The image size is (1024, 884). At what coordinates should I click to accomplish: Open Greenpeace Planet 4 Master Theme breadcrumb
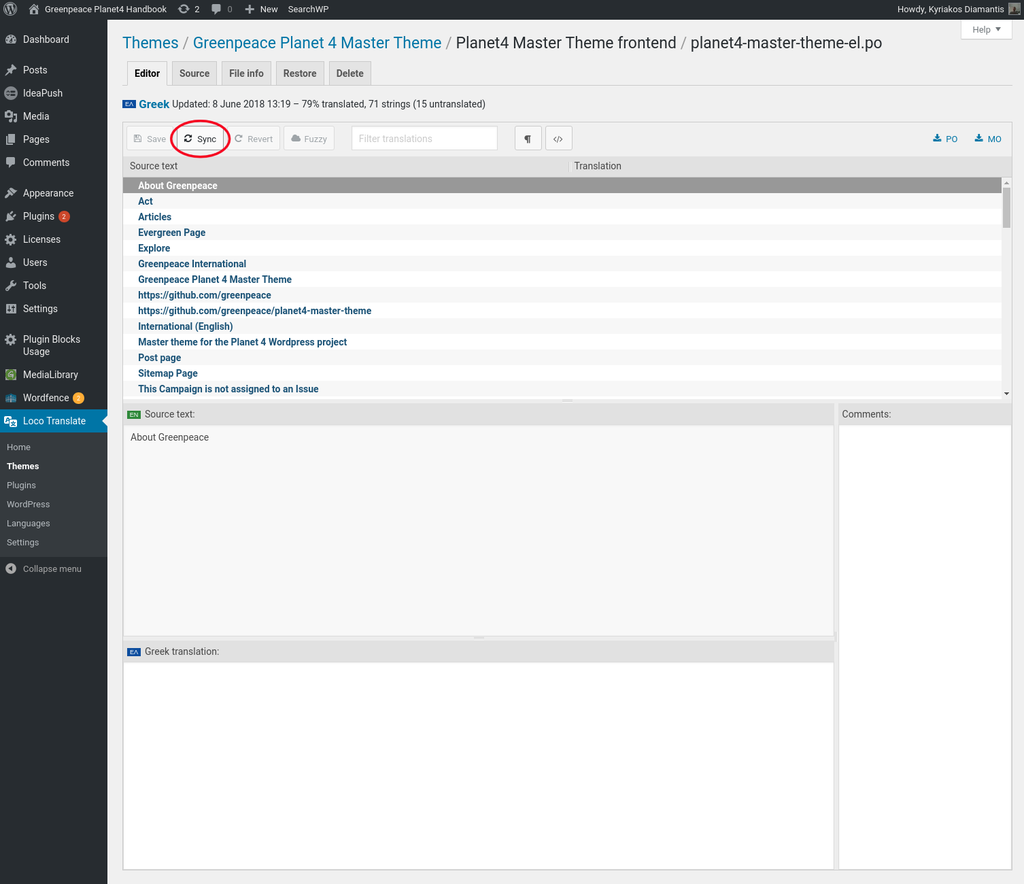pos(317,42)
